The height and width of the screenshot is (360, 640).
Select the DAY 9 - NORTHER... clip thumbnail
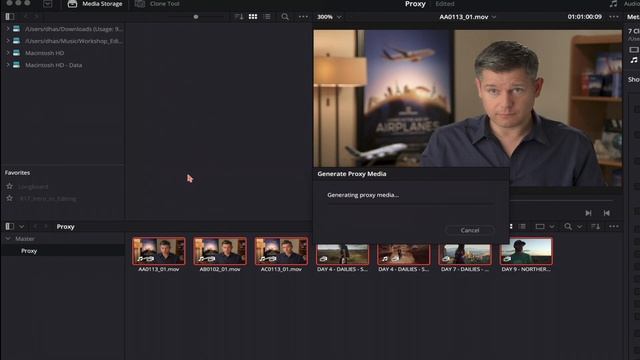pos(526,251)
